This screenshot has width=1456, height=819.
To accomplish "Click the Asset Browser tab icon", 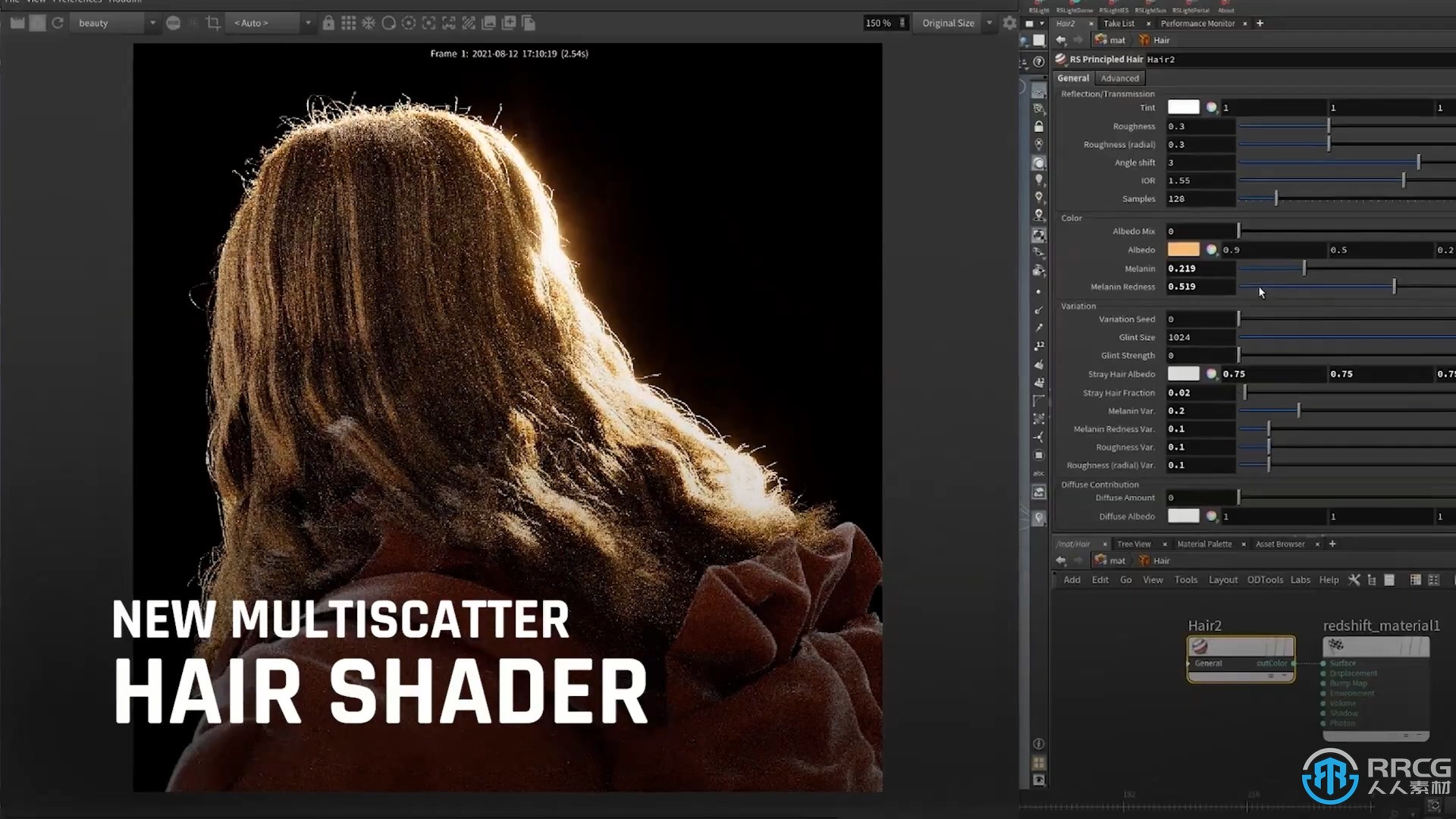I will point(1281,543).
